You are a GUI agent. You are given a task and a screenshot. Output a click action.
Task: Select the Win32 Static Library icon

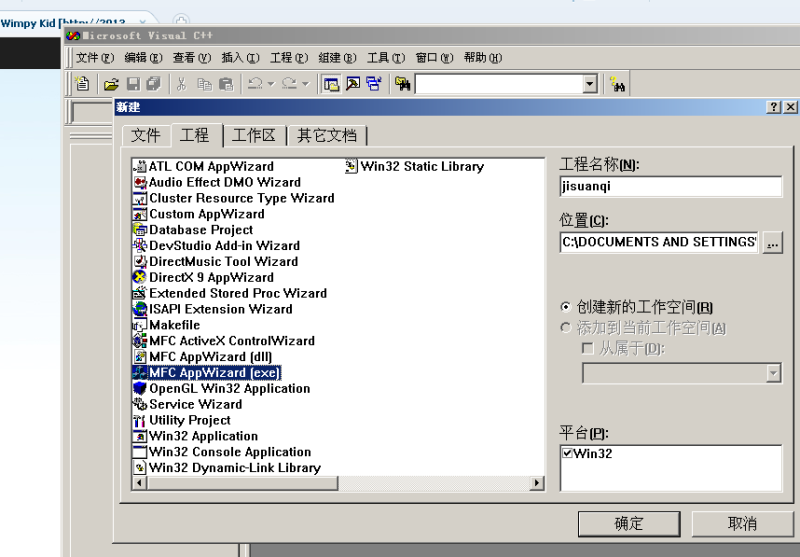point(351,166)
